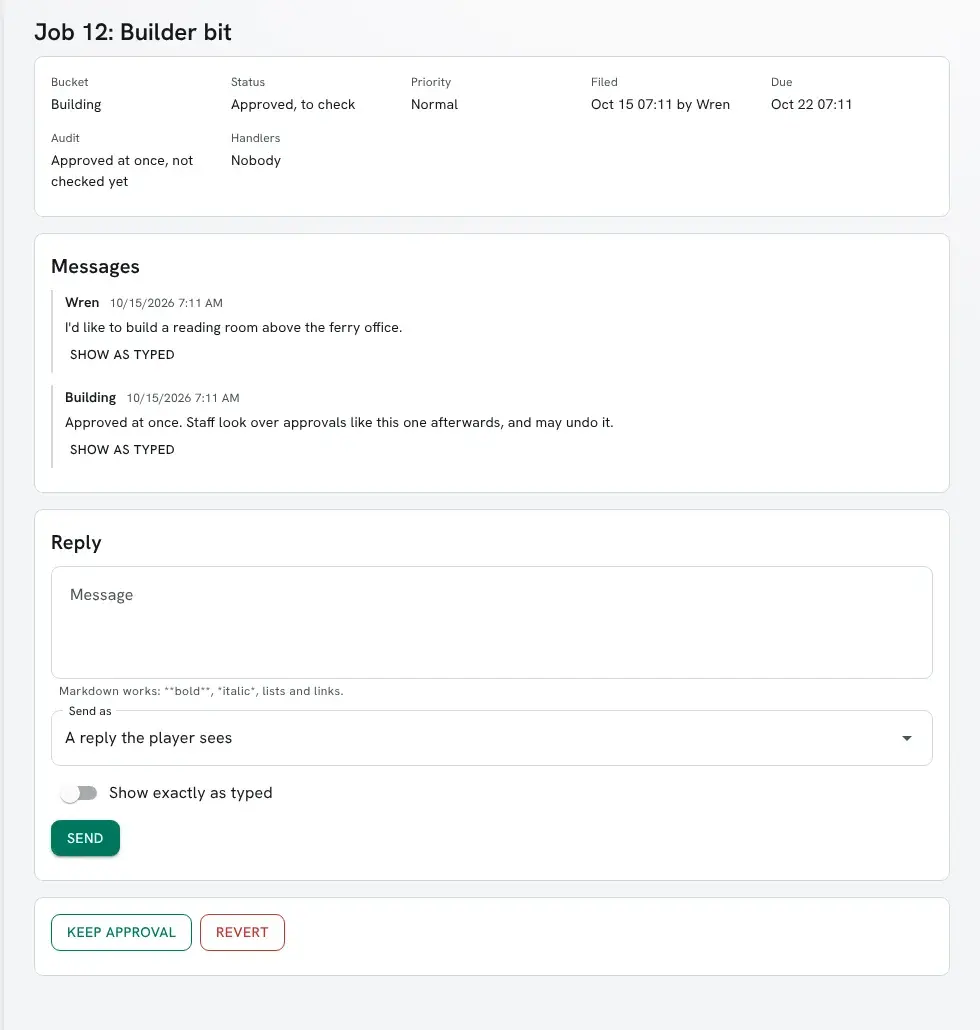This screenshot has height=1030, width=980.
Task: Click the Job 12: Builder bit heading
Action: click(x=133, y=32)
